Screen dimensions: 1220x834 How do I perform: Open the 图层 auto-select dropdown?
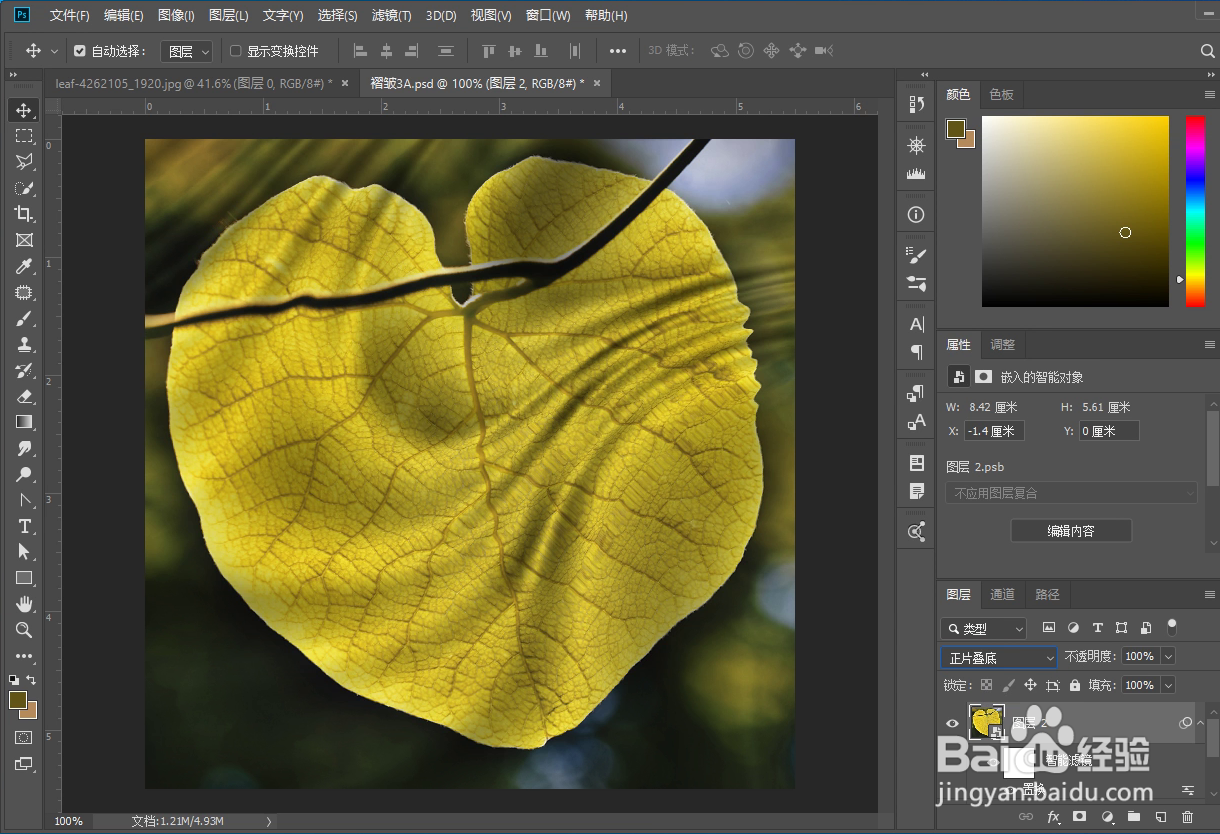(187, 51)
